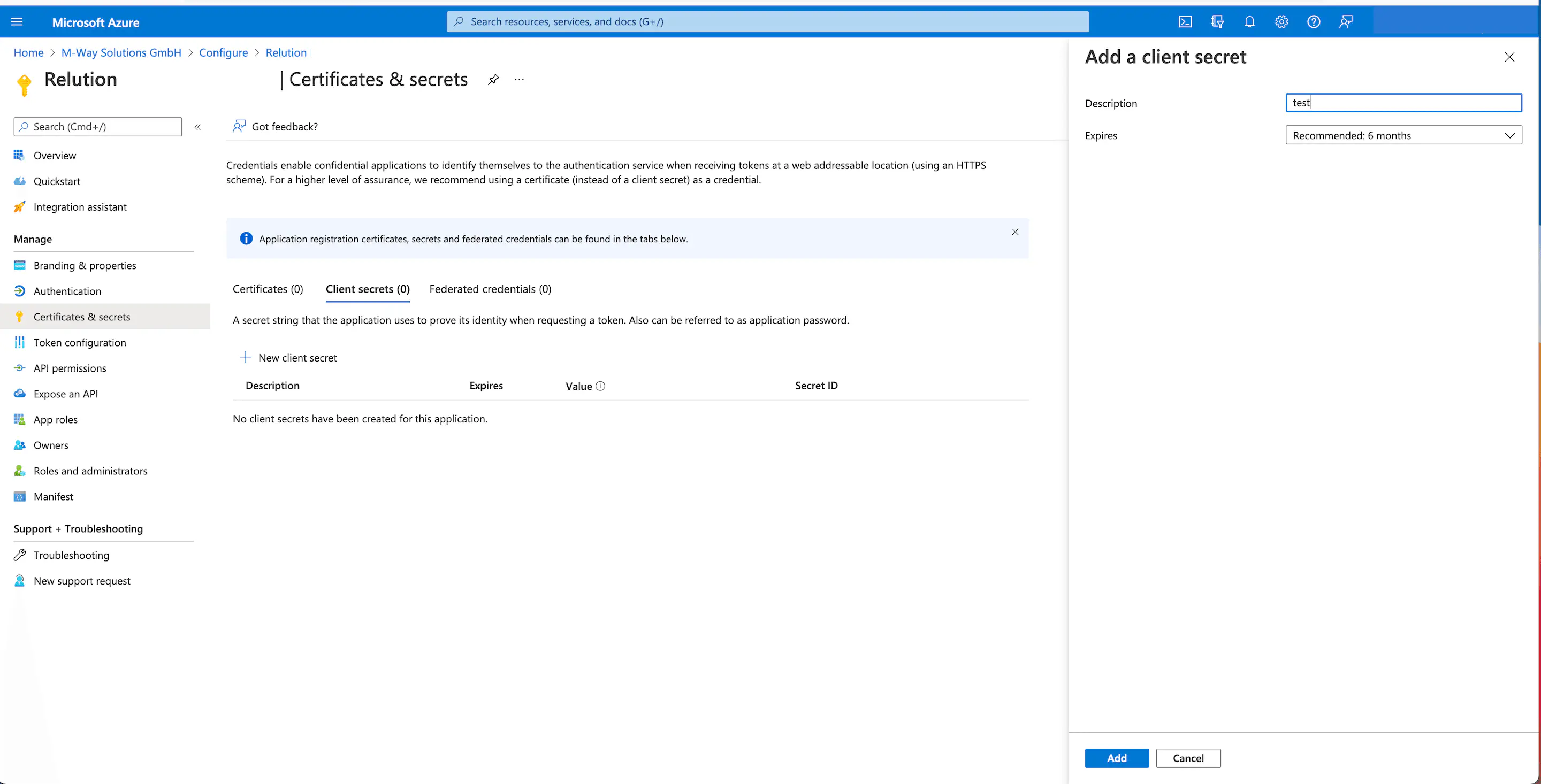The height and width of the screenshot is (784, 1541).
Task: Click the blue Add button
Action: pyautogui.click(x=1116, y=758)
